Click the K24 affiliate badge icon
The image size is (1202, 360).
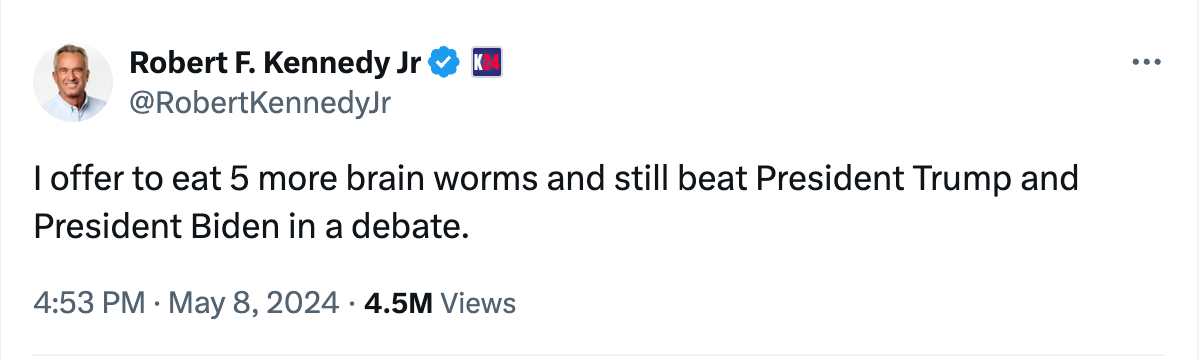[x=486, y=63]
